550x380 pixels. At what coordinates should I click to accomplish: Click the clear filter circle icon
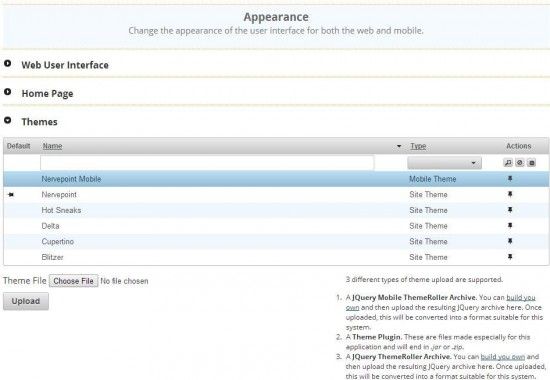[520, 163]
